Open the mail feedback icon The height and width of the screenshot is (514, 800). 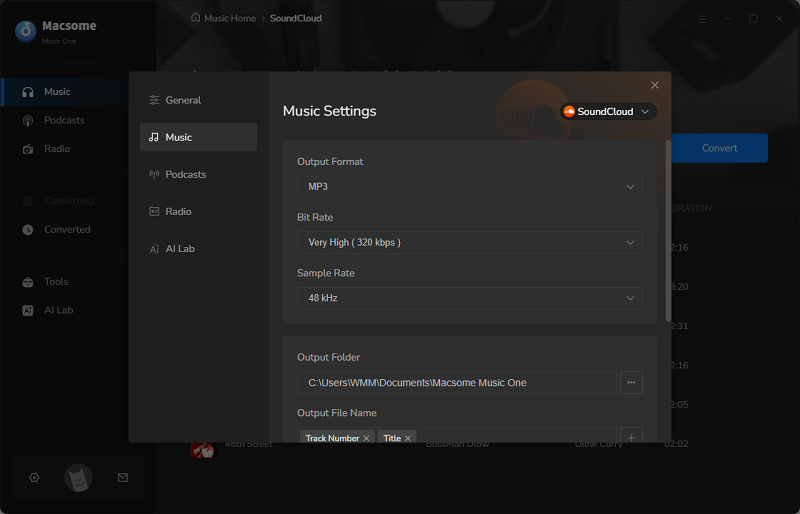coord(123,478)
